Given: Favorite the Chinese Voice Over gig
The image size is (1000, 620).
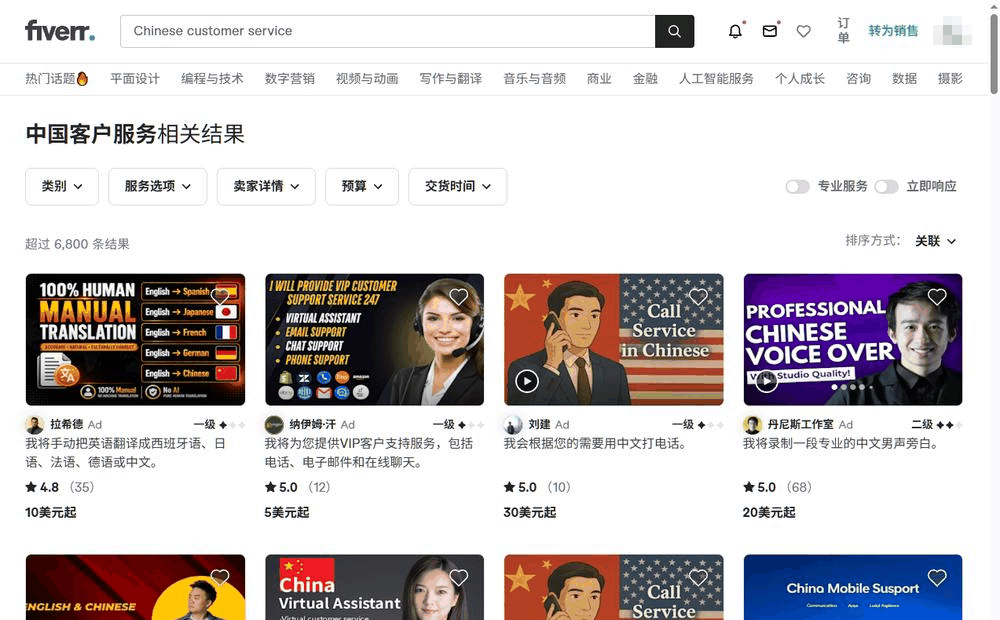Looking at the screenshot, I should pos(937,297).
